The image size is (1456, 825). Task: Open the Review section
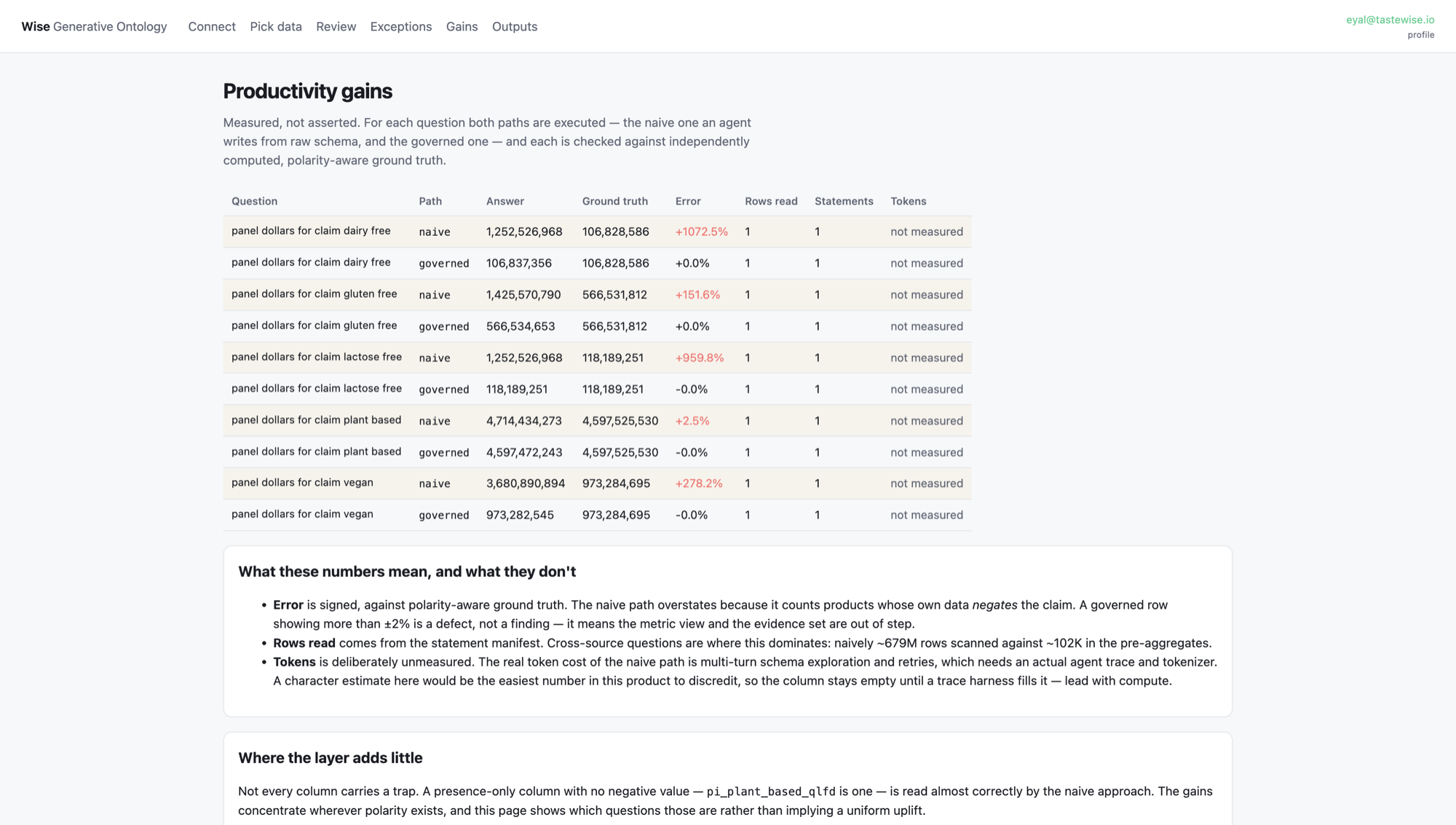click(x=336, y=26)
